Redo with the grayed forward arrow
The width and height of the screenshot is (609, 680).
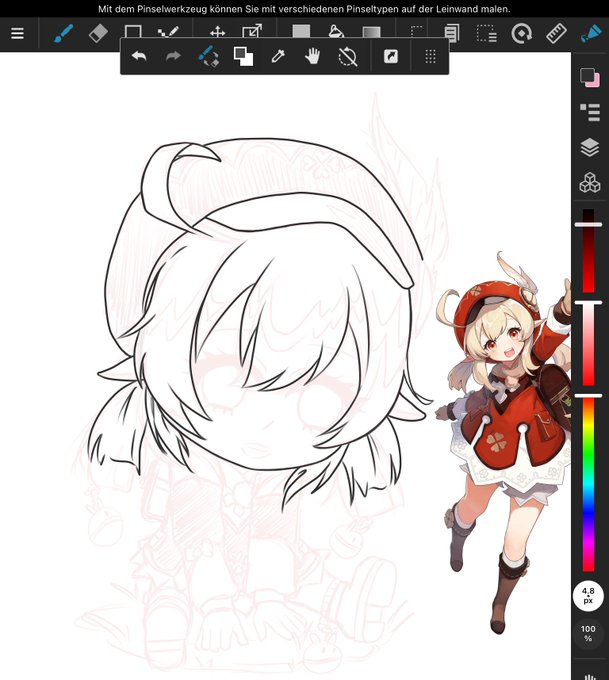point(174,56)
